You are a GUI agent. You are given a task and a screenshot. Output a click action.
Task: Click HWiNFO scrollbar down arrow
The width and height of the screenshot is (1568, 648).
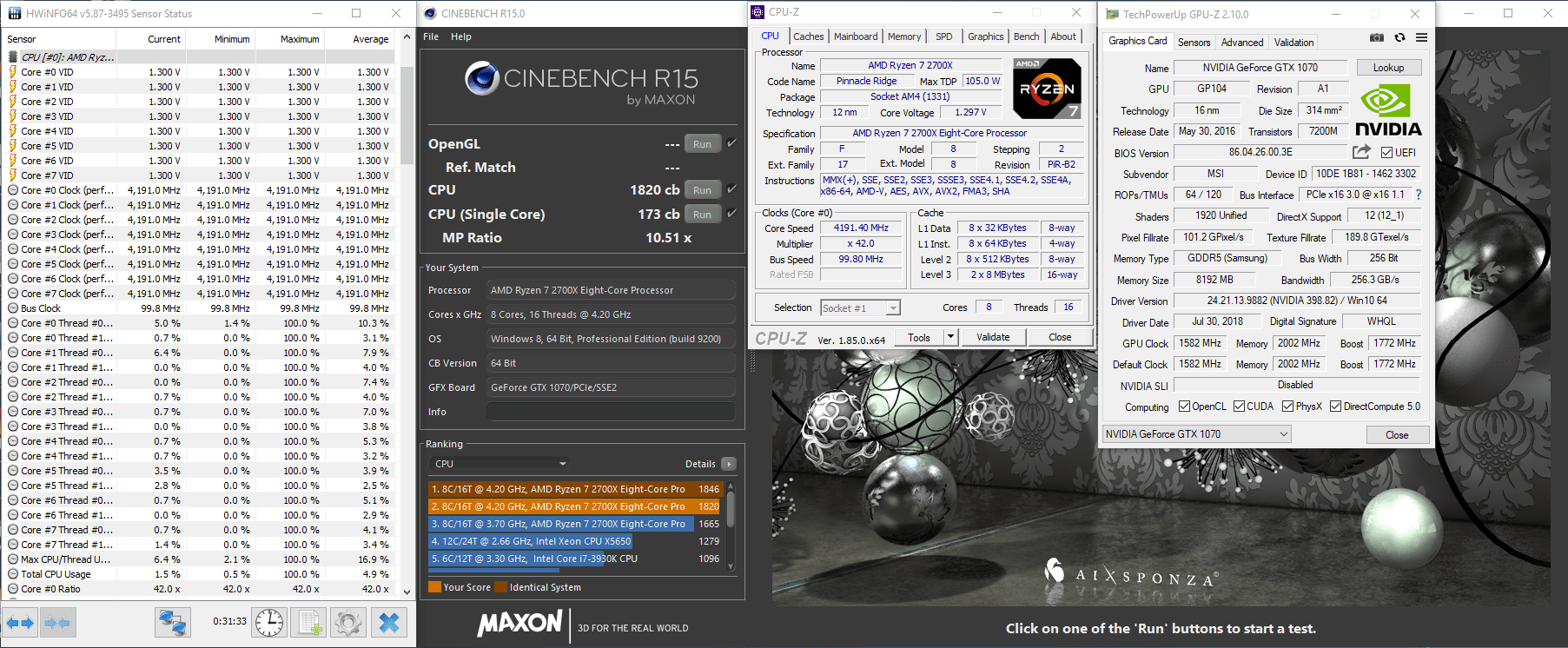point(407,592)
